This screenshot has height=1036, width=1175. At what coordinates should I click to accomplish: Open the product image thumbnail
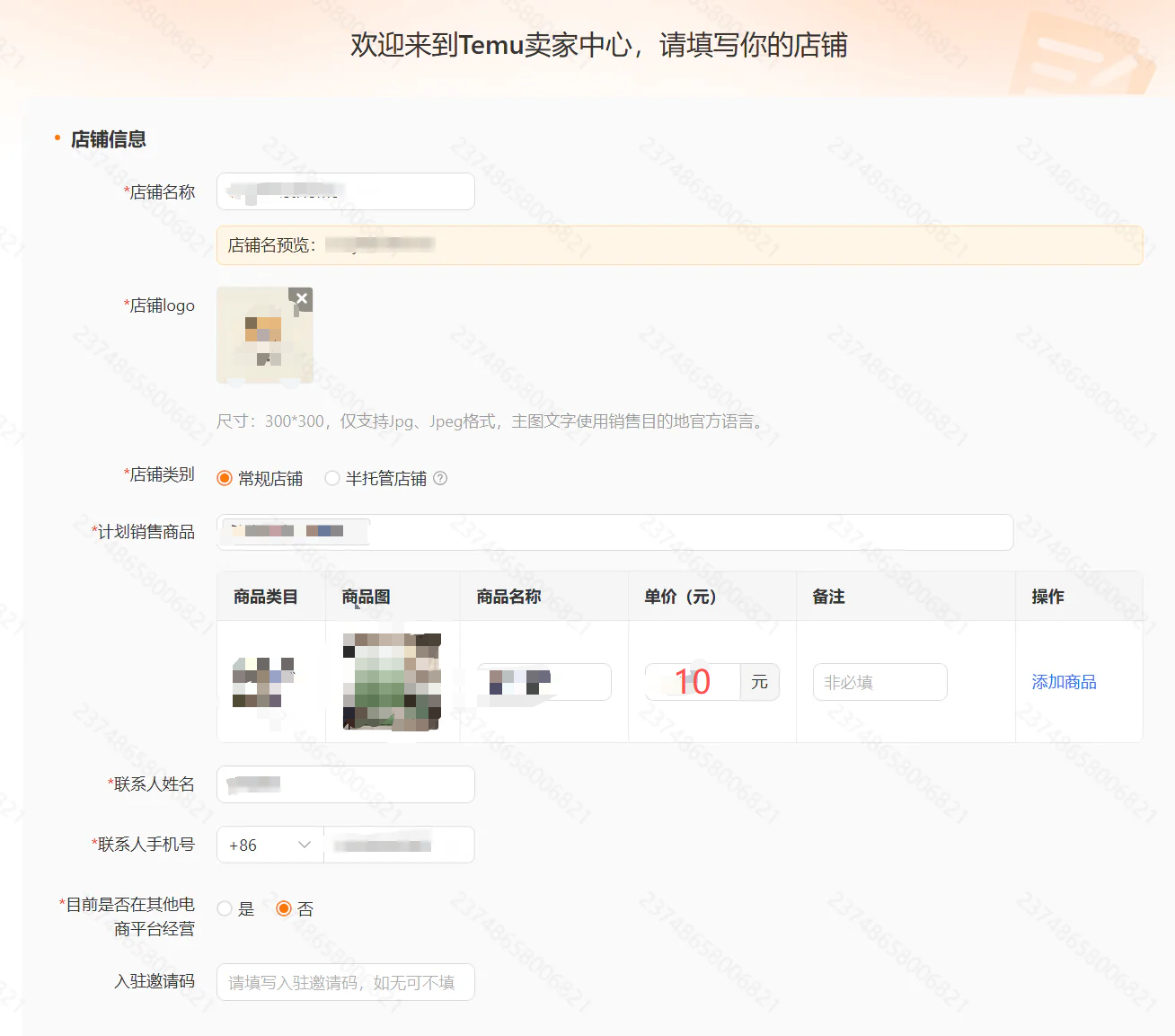(x=393, y=681)
